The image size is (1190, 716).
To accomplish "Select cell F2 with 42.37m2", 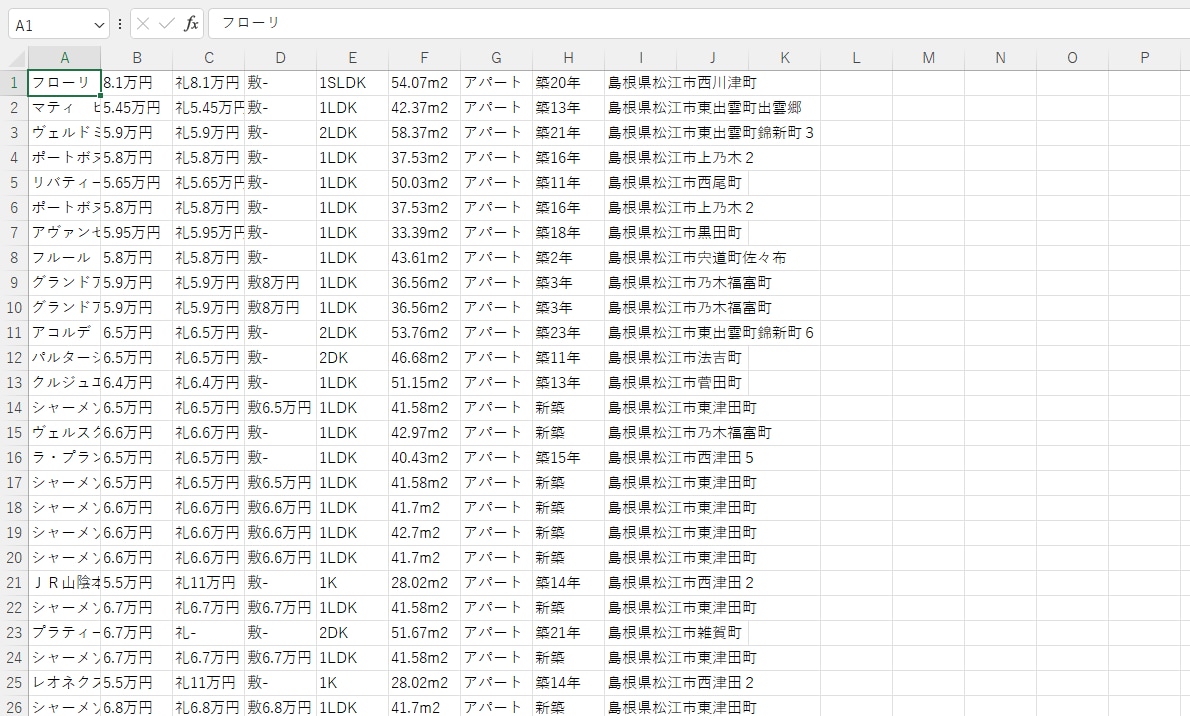I will tap(424, 108).
